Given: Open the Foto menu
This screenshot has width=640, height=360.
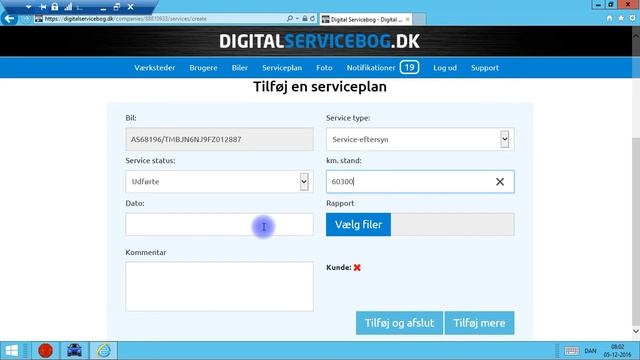Looking at the screenshot, I should coord(324,68).
